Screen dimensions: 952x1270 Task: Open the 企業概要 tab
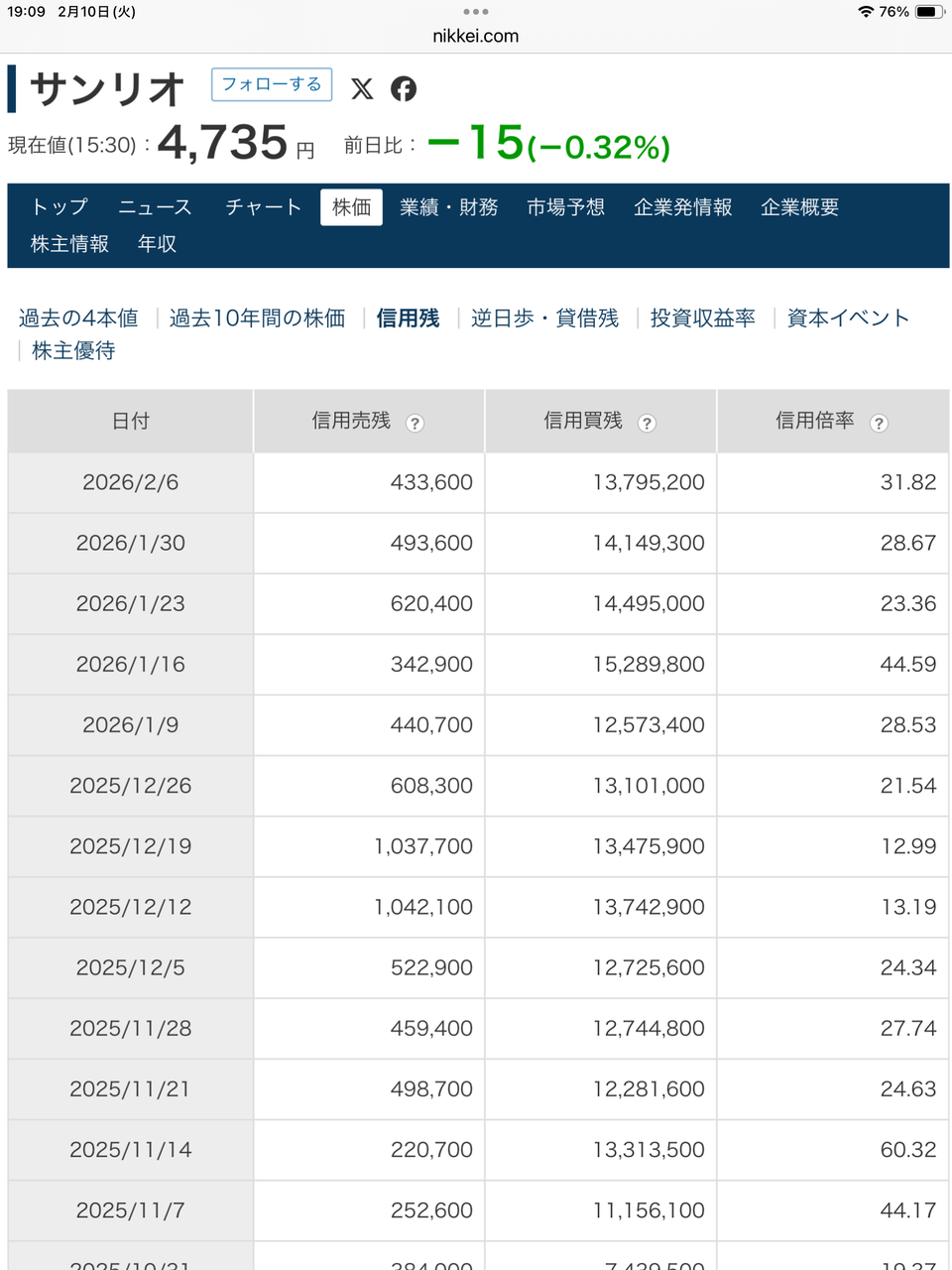799,207
